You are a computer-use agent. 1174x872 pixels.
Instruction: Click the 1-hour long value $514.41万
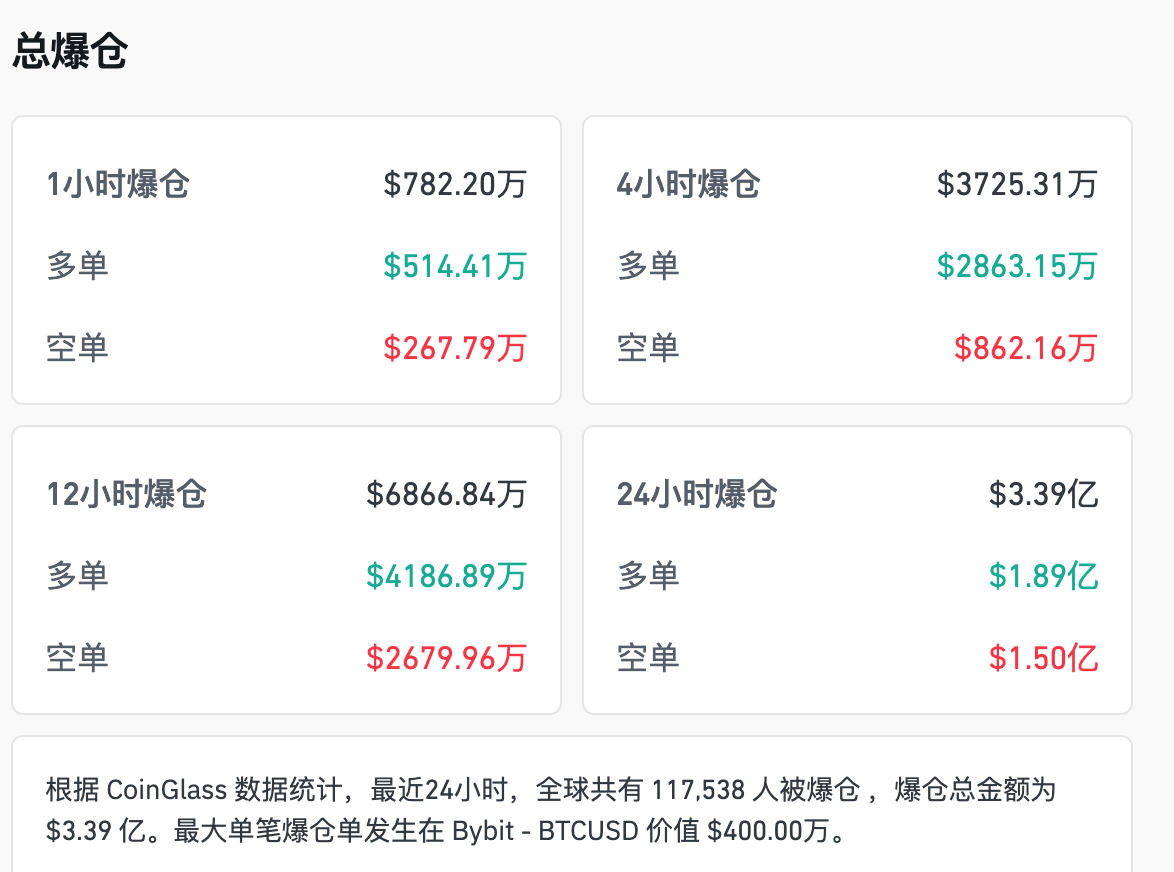(x=455, y=266)
